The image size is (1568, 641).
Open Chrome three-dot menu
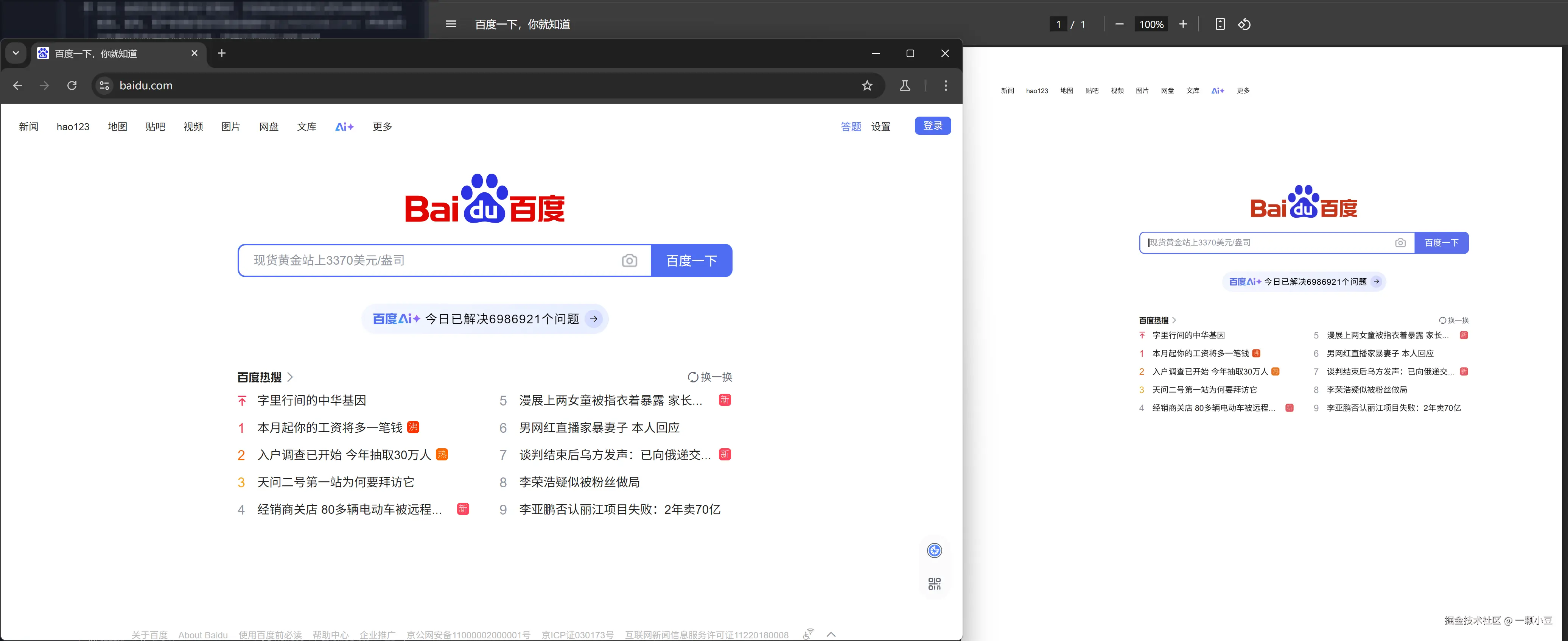click(945, 86)
